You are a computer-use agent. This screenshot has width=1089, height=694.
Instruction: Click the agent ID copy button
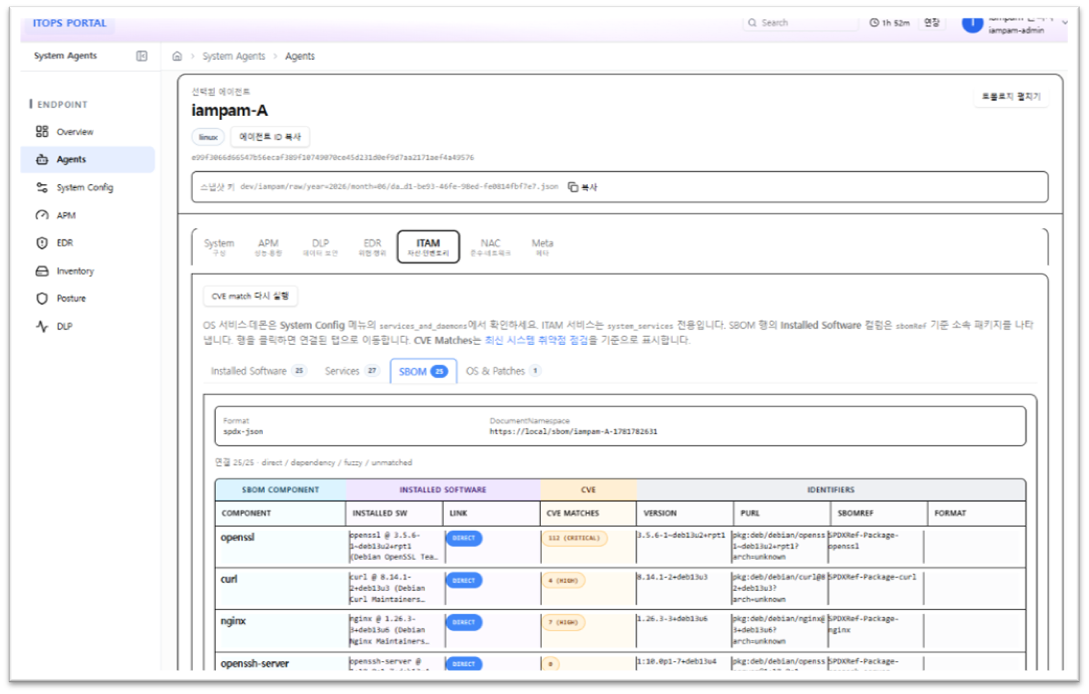click(x=270, y=137)
